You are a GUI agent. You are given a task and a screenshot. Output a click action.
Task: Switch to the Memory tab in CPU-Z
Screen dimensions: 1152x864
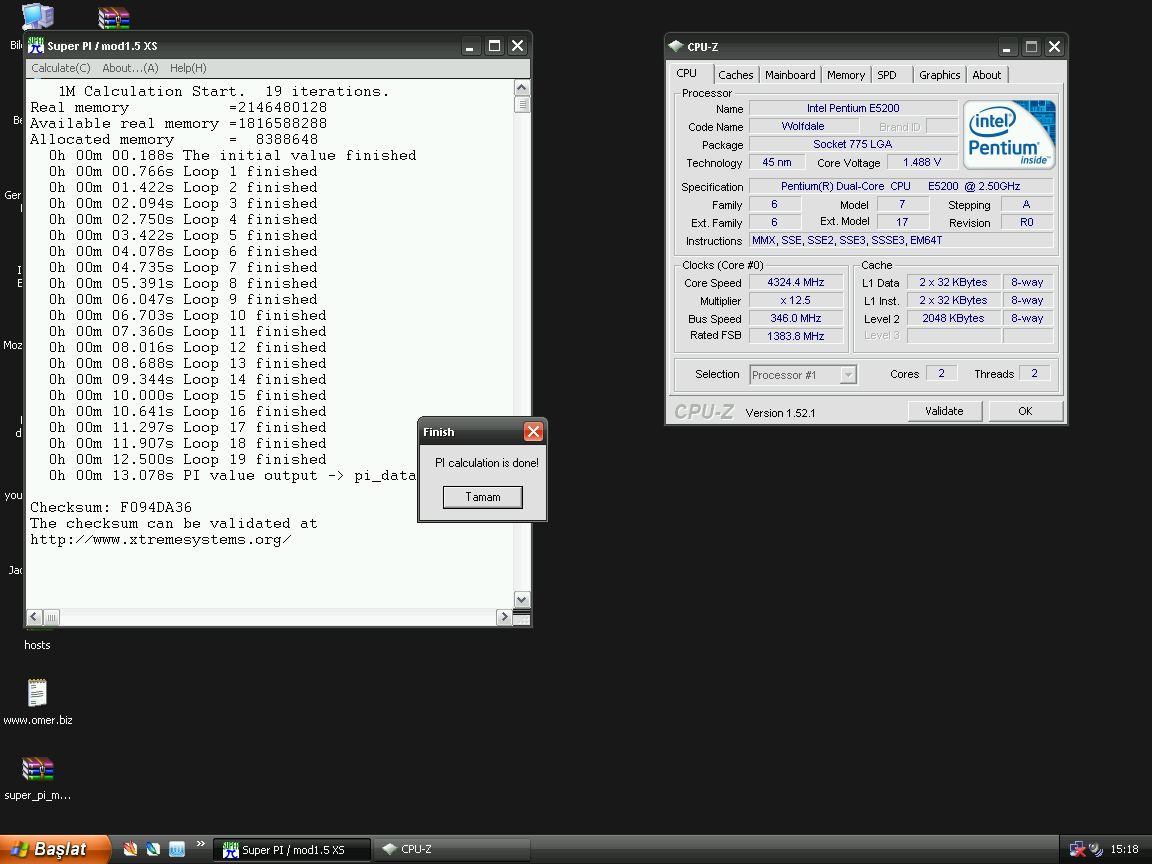tap(846, 75)
